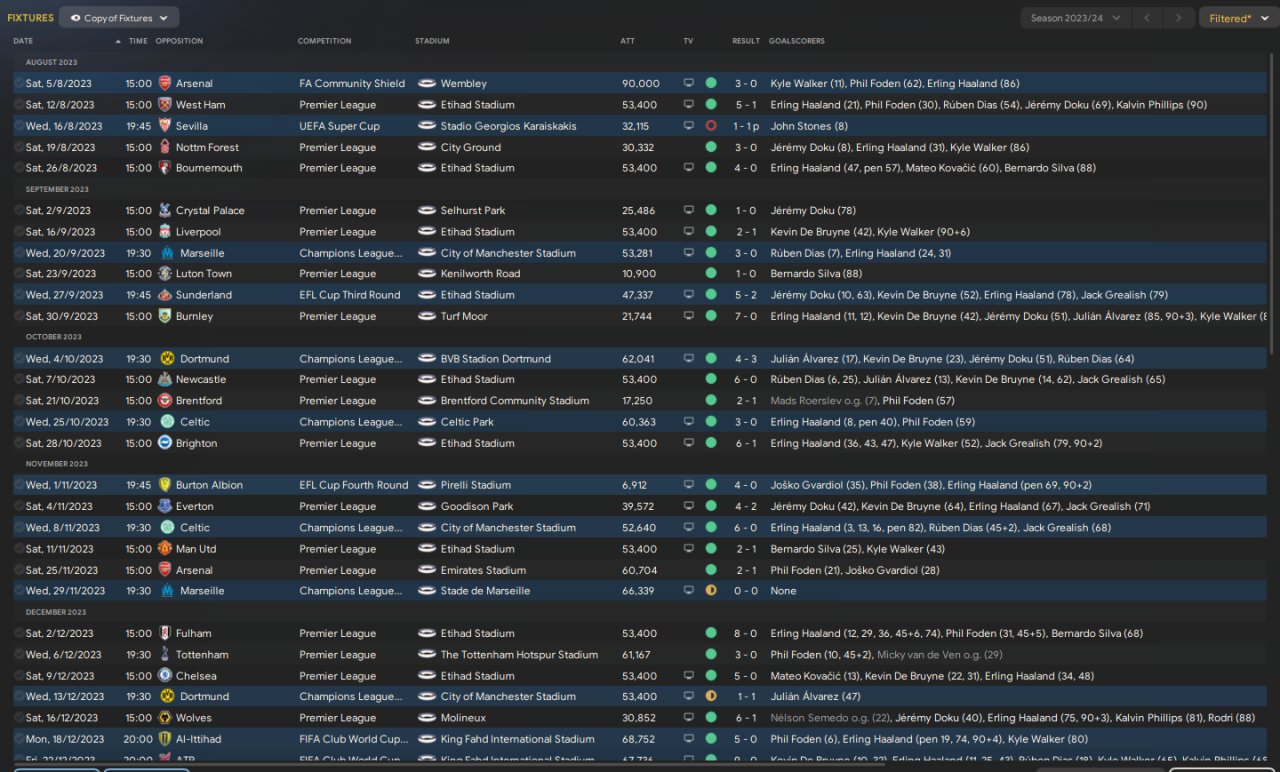Click the 7 - 0 result against Burnley

click(746, 316)
